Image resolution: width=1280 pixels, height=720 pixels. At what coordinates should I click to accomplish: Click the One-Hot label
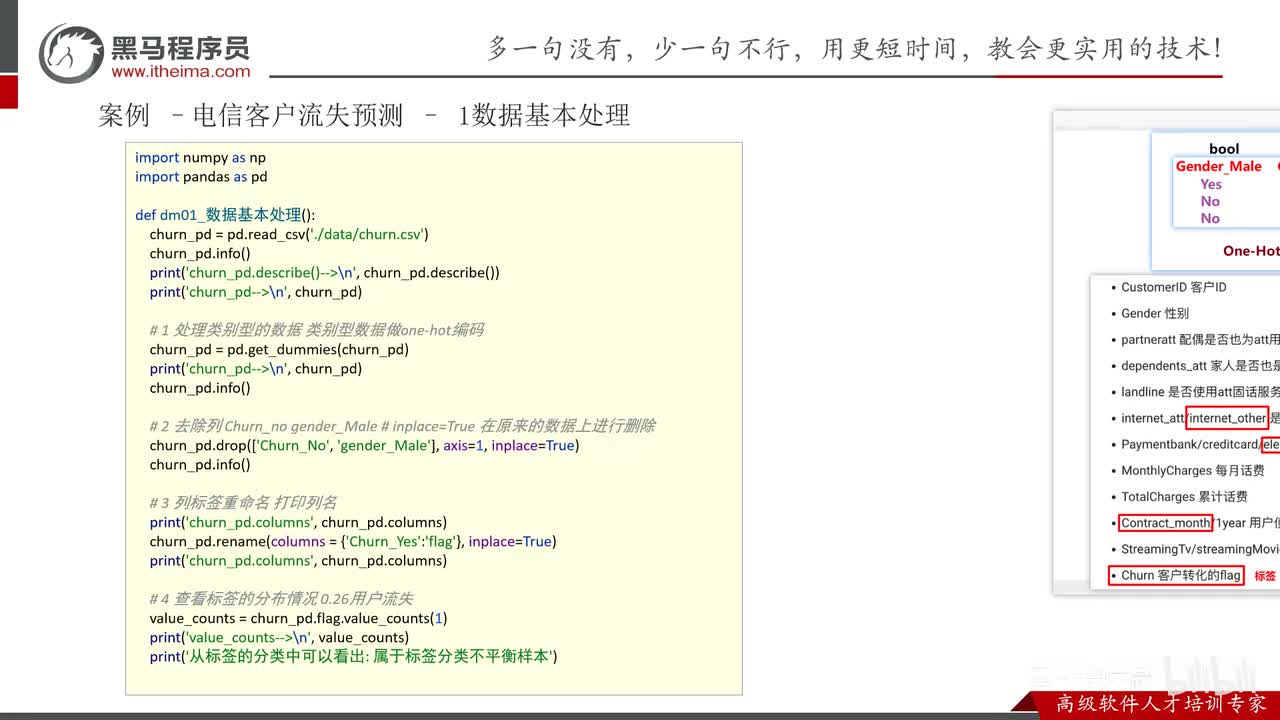click(1251, 251)
